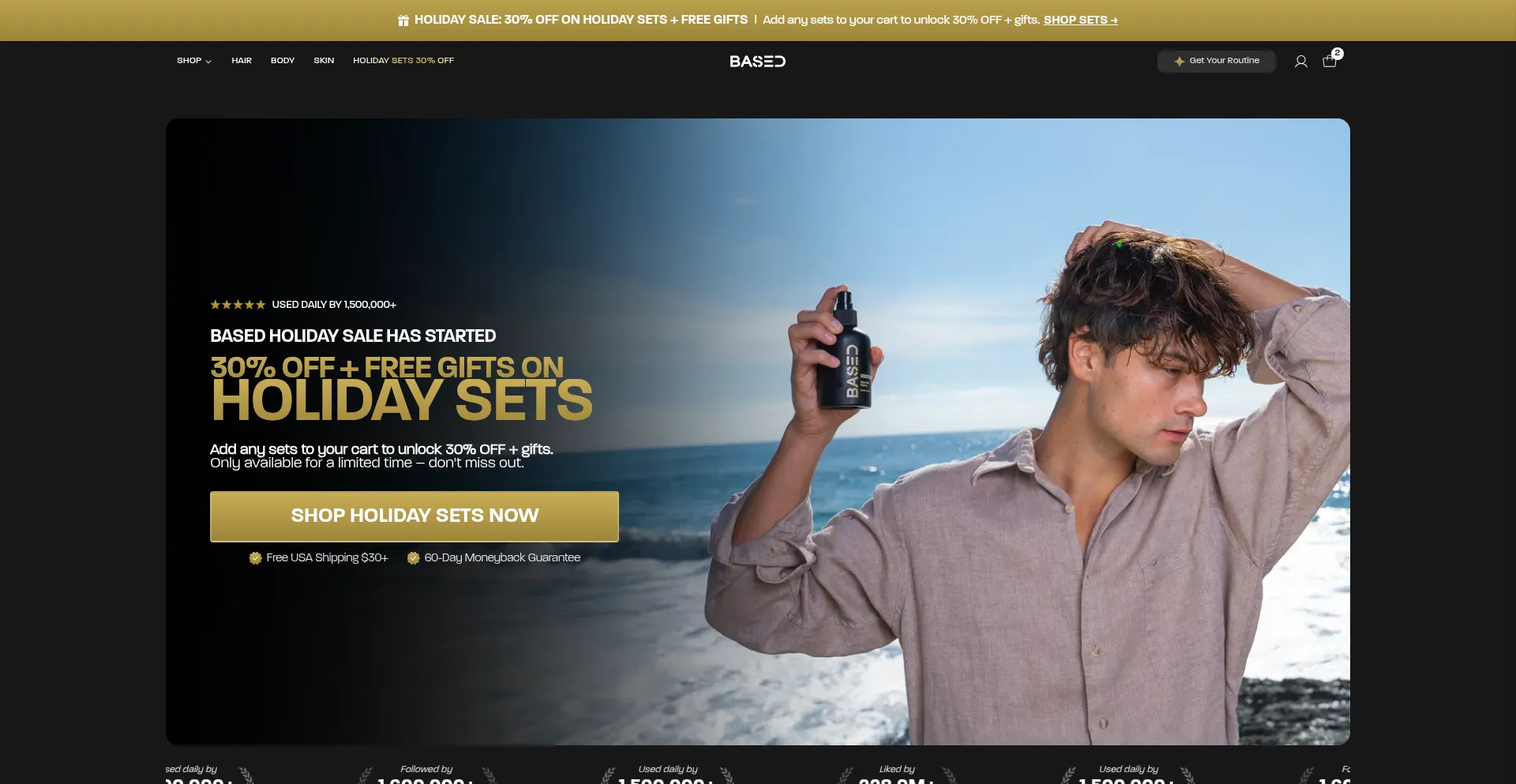
Task: Click the Get Your Routine button
Action: 1217,62
